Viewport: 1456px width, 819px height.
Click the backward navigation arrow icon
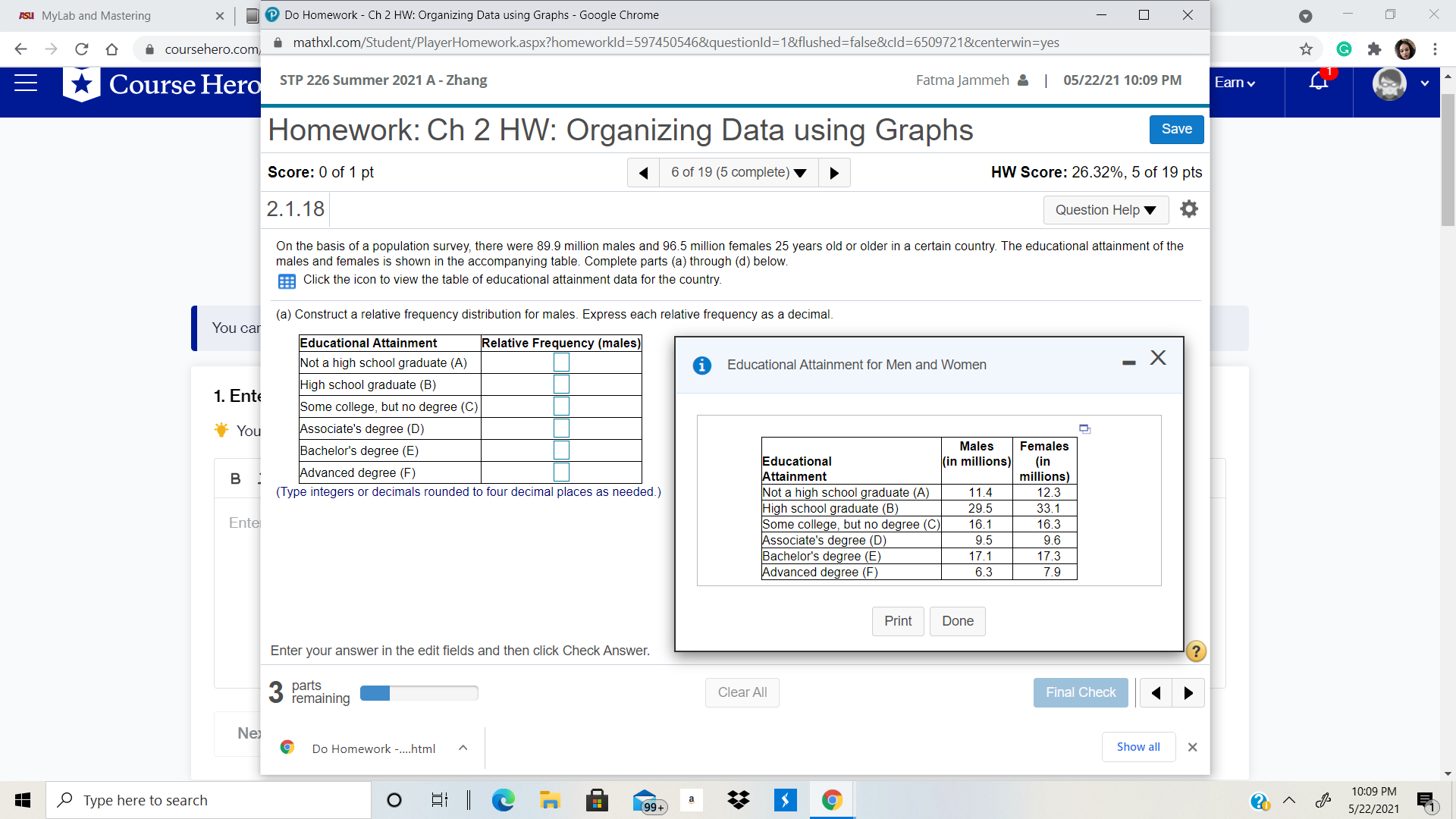tap(644, 172)
